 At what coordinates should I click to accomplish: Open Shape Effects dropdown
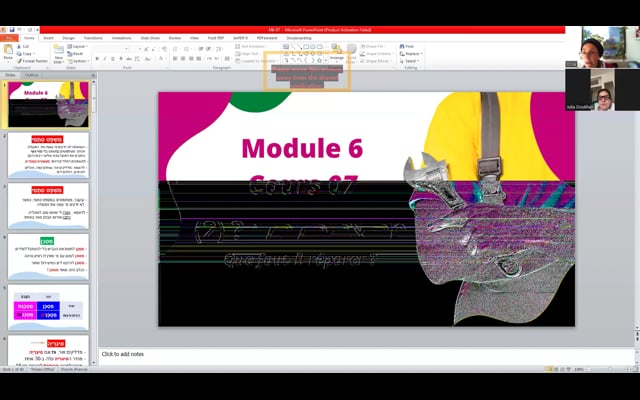coord(377,61)
